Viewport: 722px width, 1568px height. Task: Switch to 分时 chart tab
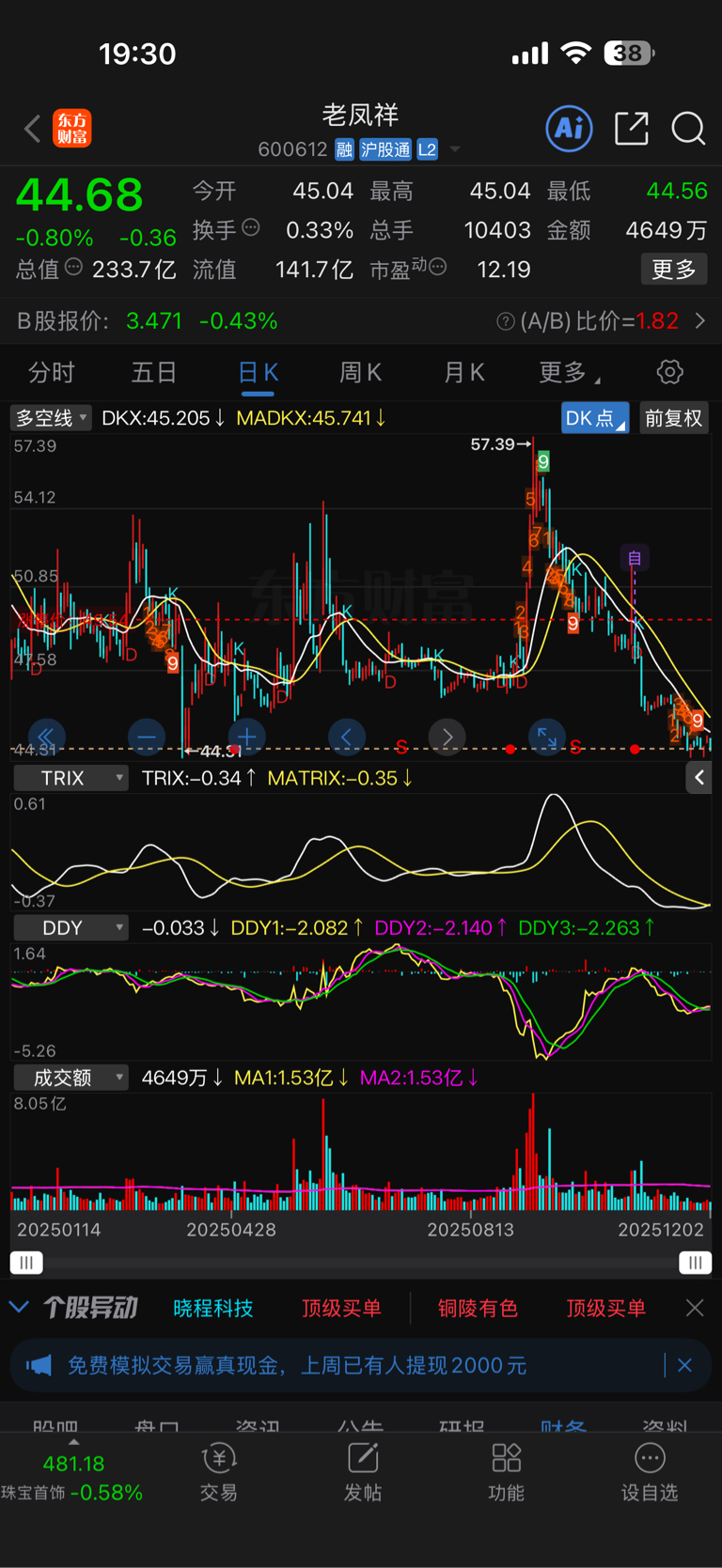click(x=51, y=373)
